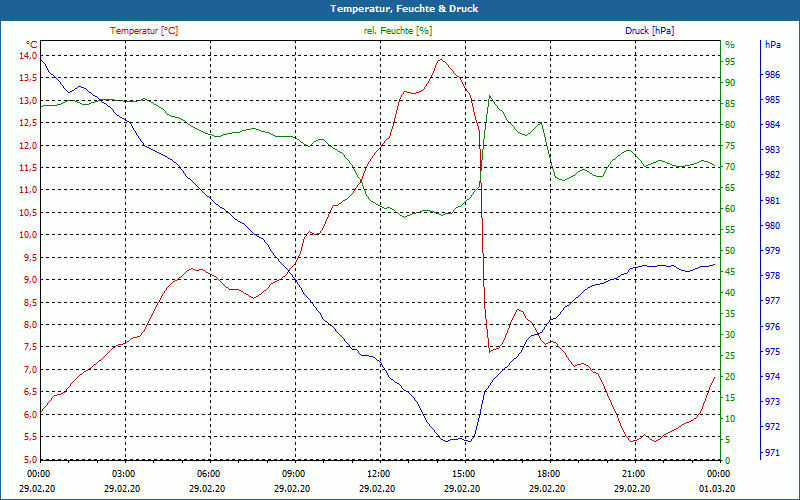800x500 pixels.
Task: Click the "60" humidity axis value
Action: (730, 209)
